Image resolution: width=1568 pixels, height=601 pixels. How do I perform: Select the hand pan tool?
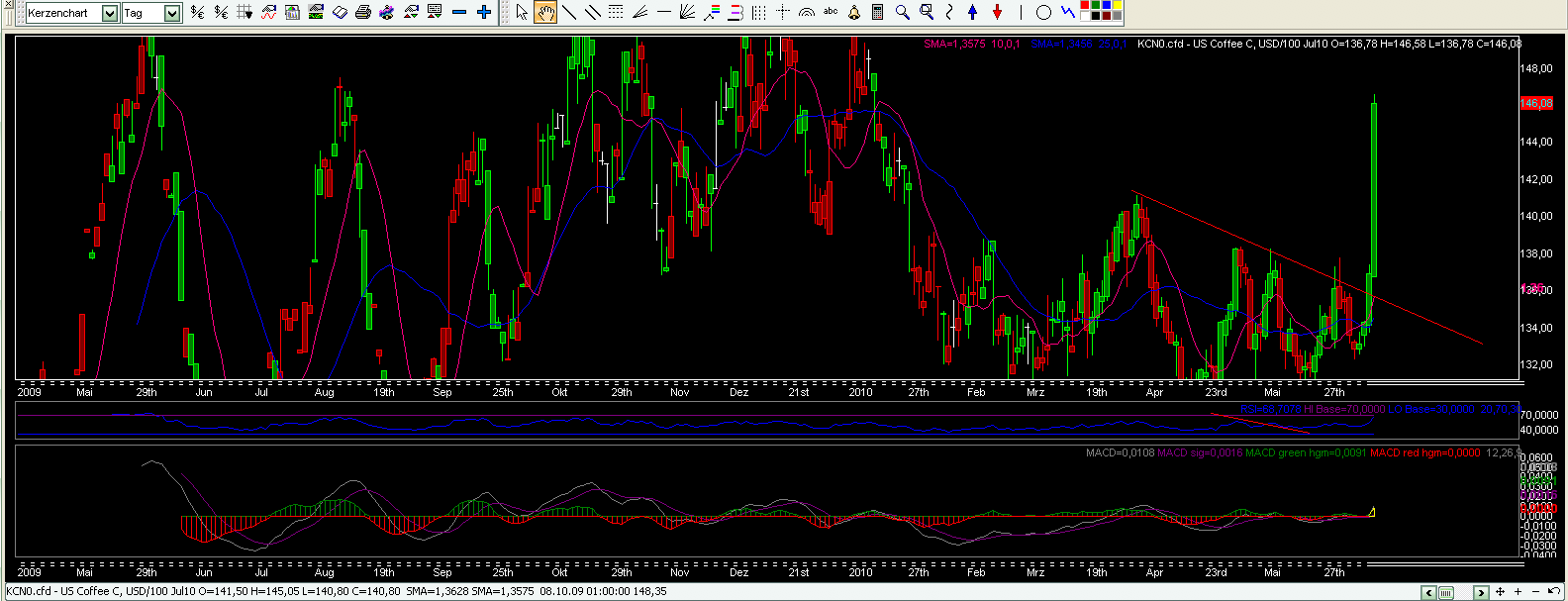pyautogui.click(x=545, y=12)
